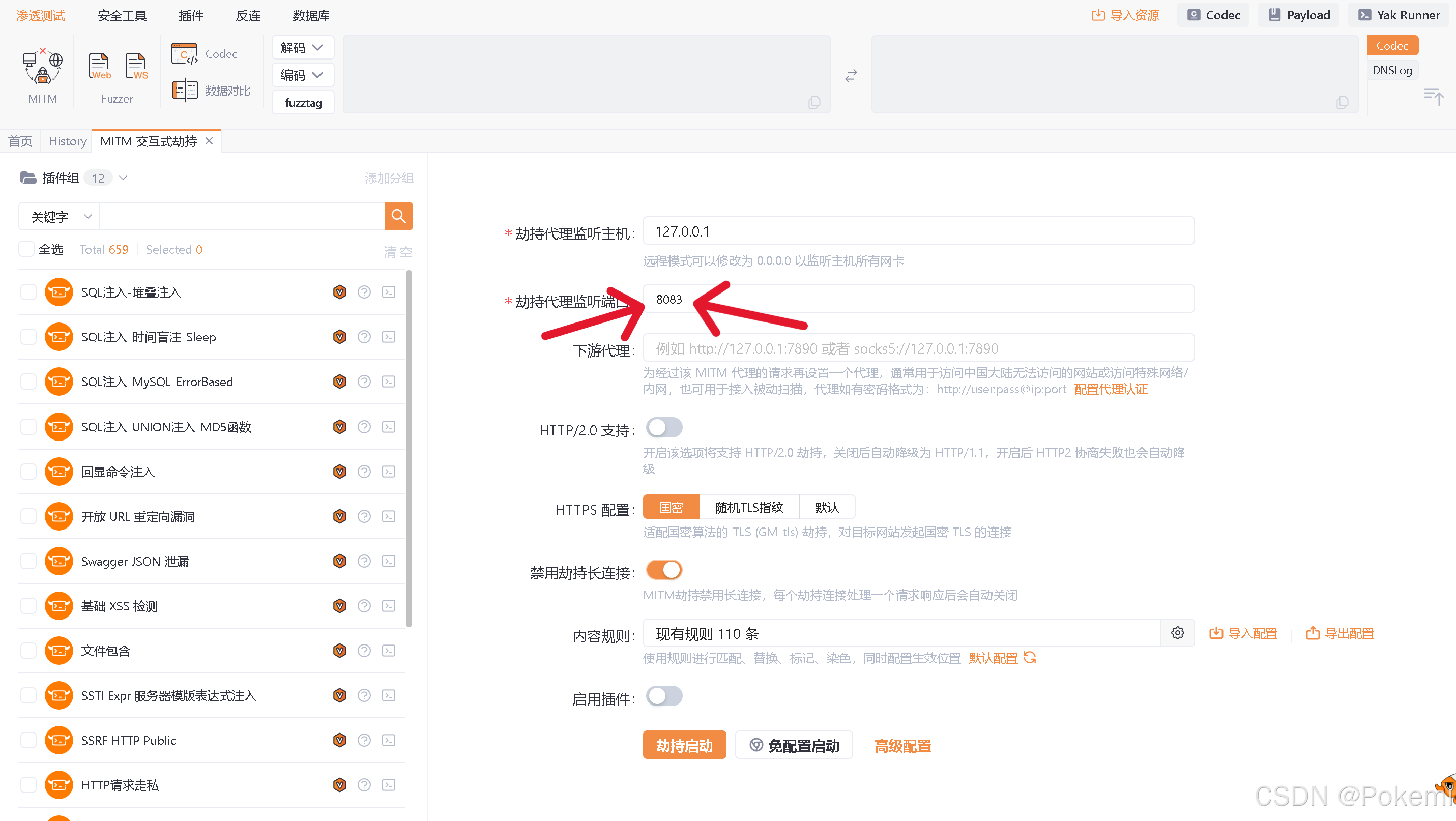Click the swap arrows between codec panes
This screenshot has height=821, width=1456.
click(851, 76)
